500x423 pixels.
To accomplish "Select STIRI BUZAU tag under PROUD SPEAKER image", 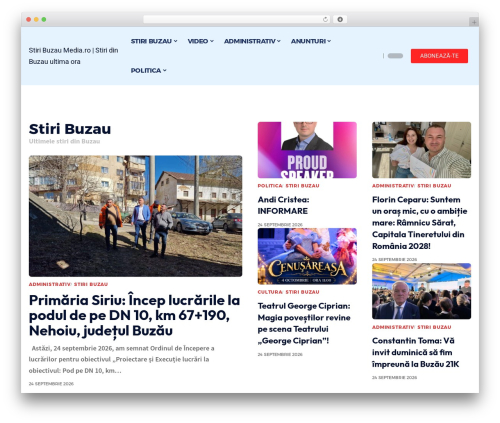I will [x=302, y=186].
